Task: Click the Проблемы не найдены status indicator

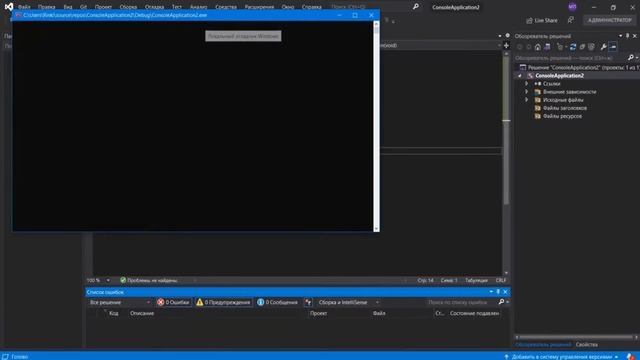Action: [x=149, y=280]
